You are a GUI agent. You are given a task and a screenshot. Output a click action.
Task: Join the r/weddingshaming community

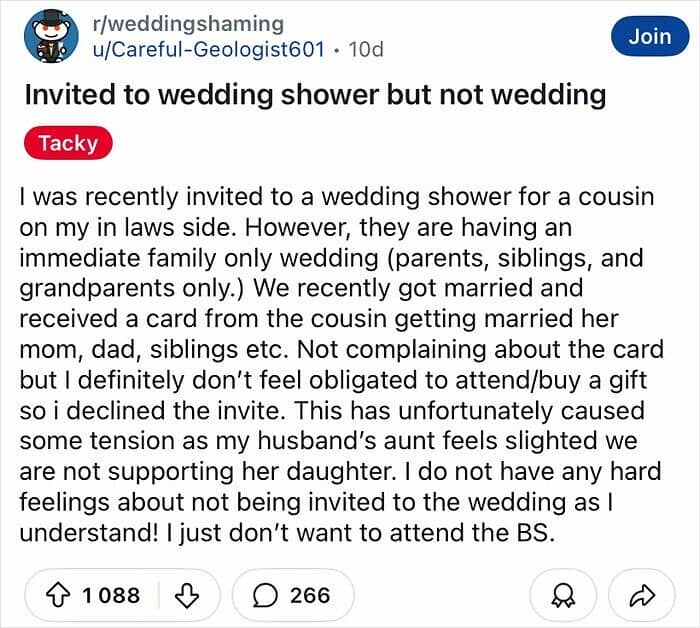(x=650, y=36)
